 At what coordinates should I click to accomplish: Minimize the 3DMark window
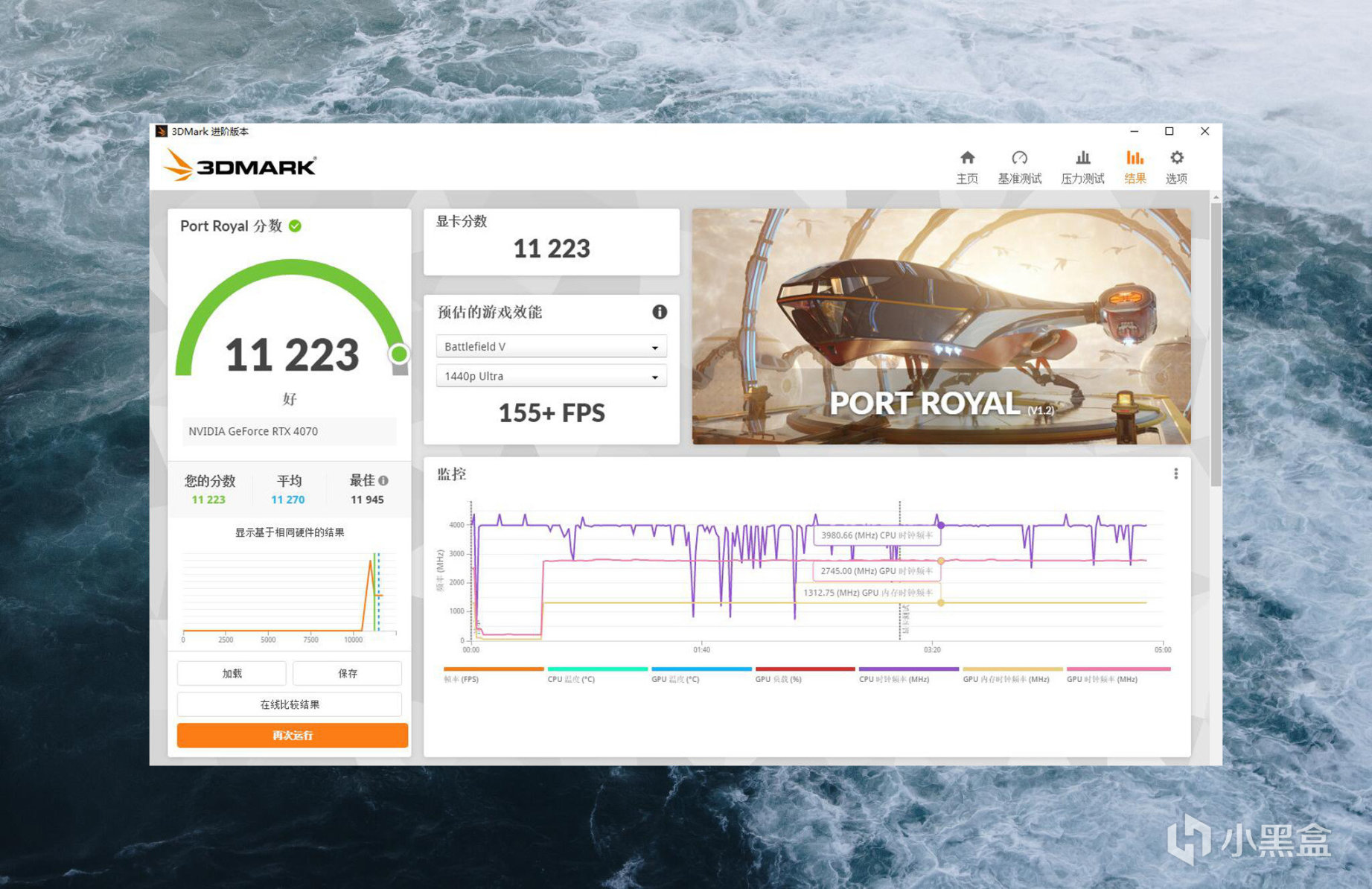pos(1134,131)
